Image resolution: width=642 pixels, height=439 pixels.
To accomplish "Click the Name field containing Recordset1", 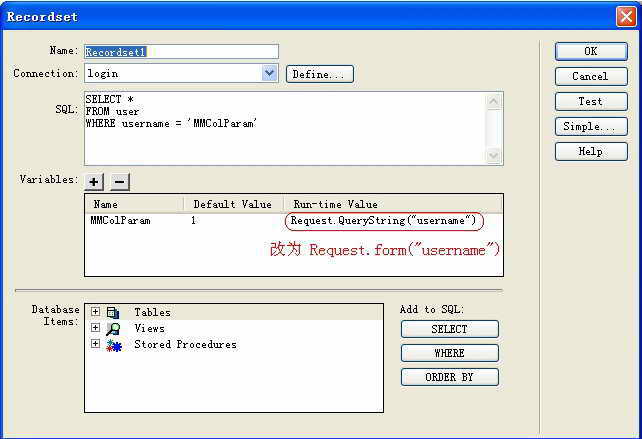I will [180, 51].
